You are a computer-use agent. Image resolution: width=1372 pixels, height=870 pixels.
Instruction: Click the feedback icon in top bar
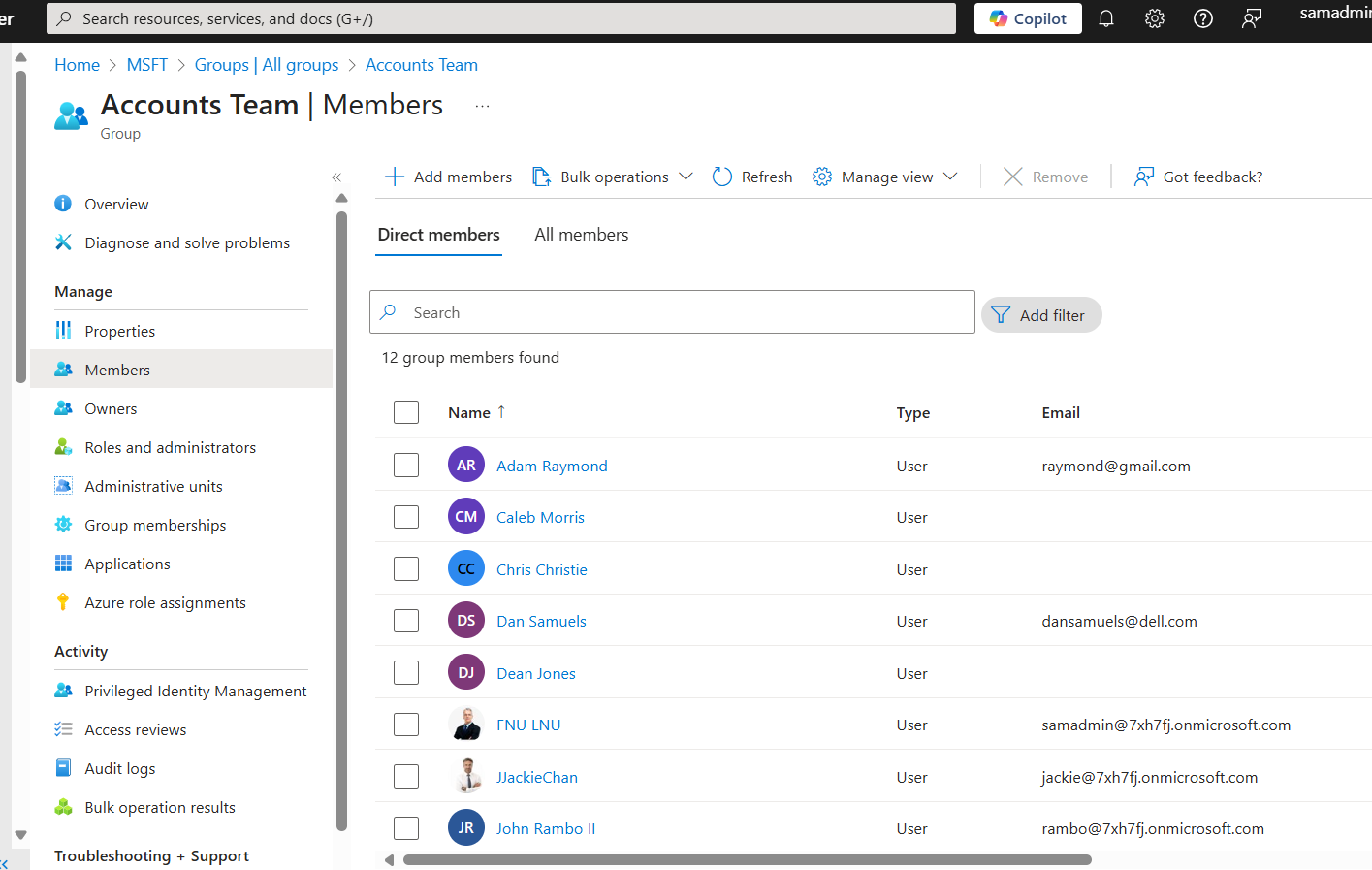click(1252, 18)
